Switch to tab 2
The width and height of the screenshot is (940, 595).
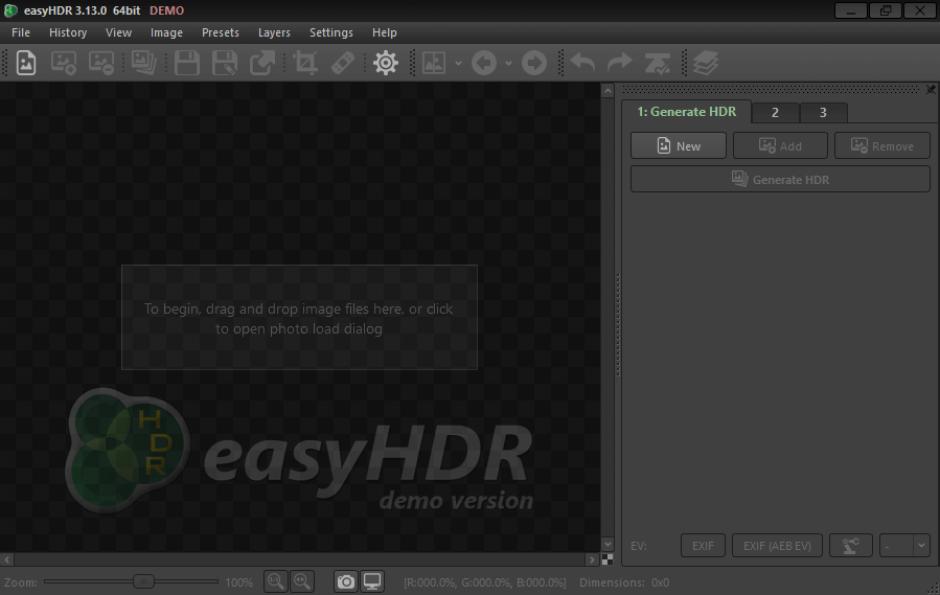pos(775,113)
